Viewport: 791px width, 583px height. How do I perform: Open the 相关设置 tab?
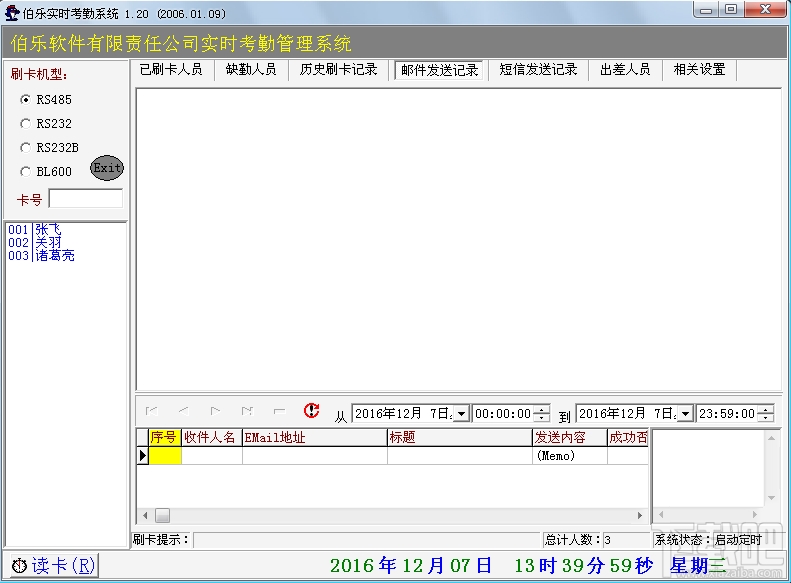(699, 70)
